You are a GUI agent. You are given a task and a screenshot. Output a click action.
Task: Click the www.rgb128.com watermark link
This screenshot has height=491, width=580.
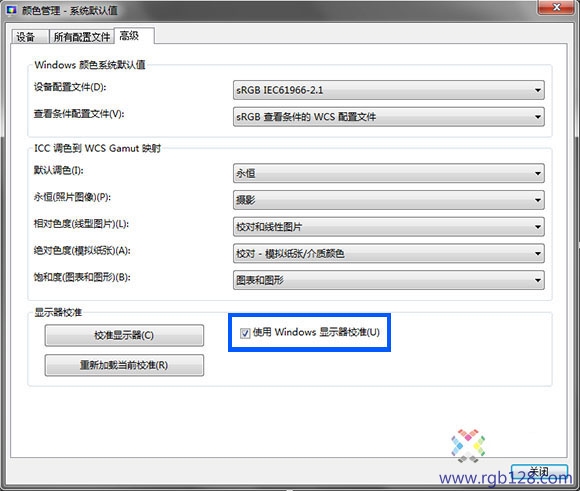tap(506, 478)
